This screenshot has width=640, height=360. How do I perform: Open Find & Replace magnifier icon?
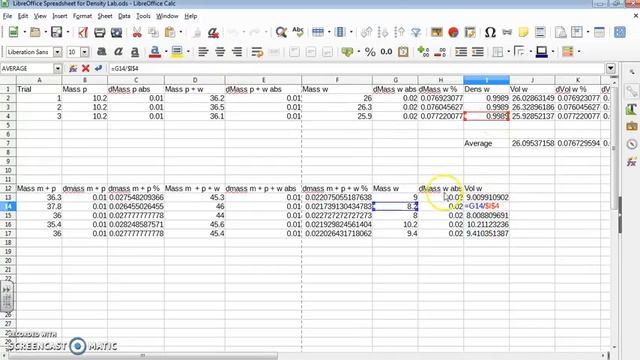pyautogui.click(x=281, y=32)
